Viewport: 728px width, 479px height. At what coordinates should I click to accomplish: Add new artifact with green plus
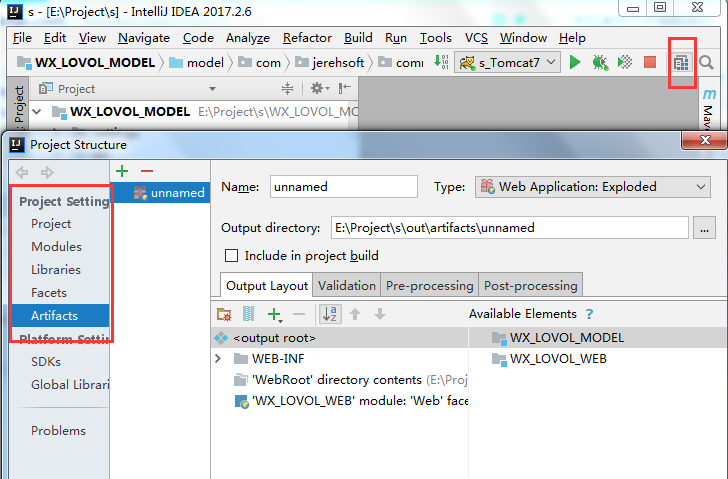[x=122, y=171]
